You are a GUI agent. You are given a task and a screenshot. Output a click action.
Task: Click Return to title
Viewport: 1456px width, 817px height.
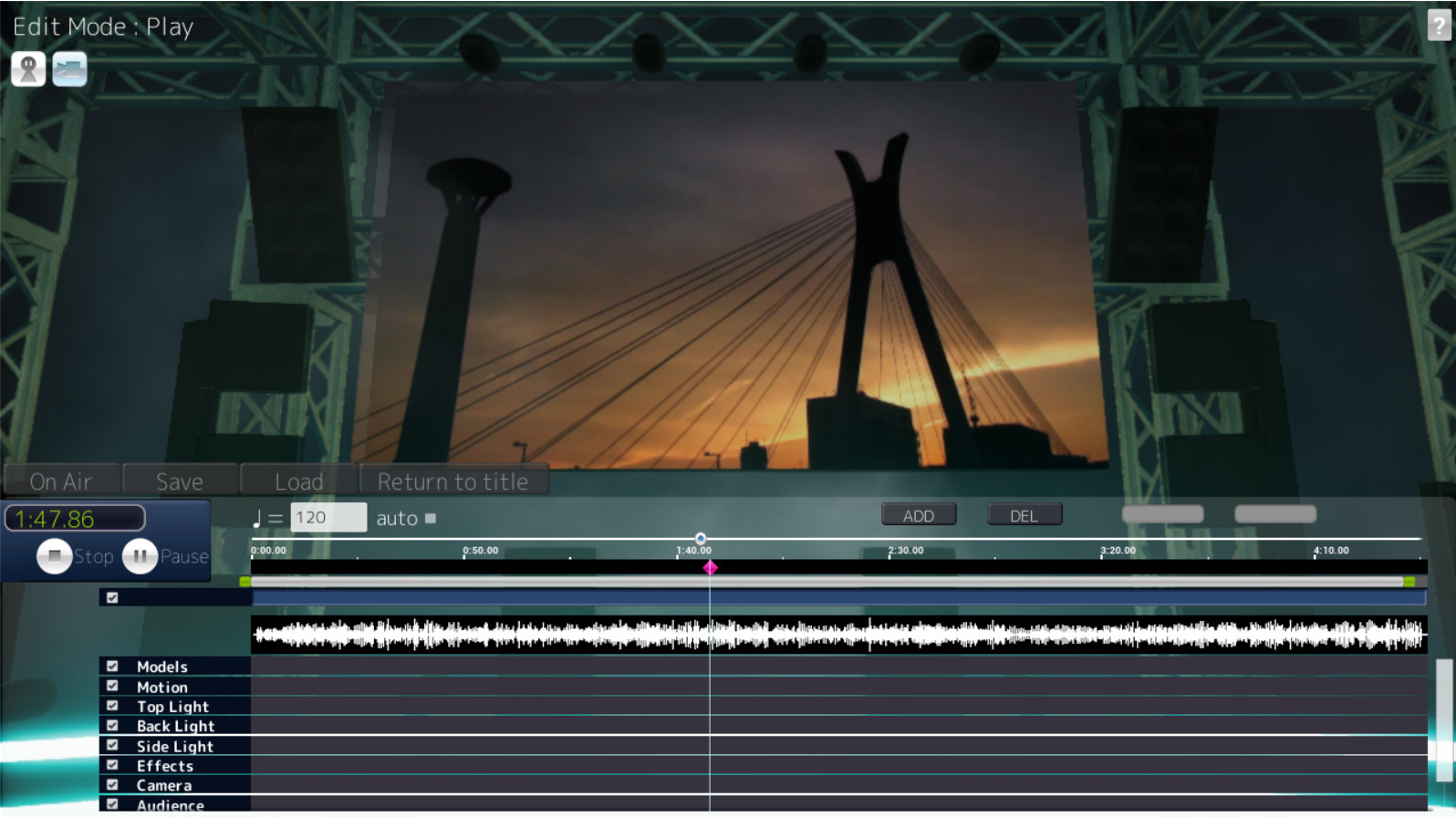[x=452, y=481]
